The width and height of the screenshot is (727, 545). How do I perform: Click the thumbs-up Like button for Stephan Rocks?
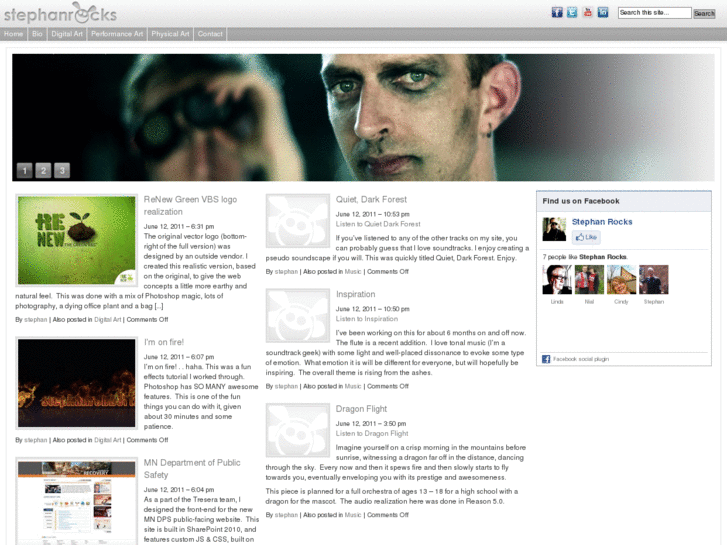pos(586,237)
